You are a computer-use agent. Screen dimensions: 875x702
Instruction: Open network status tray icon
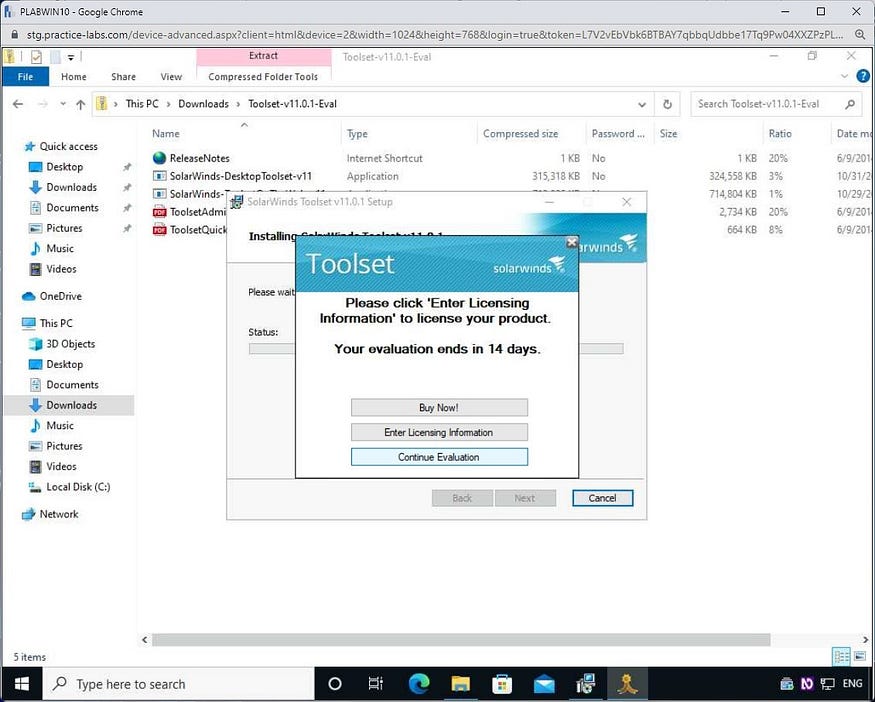828,684
